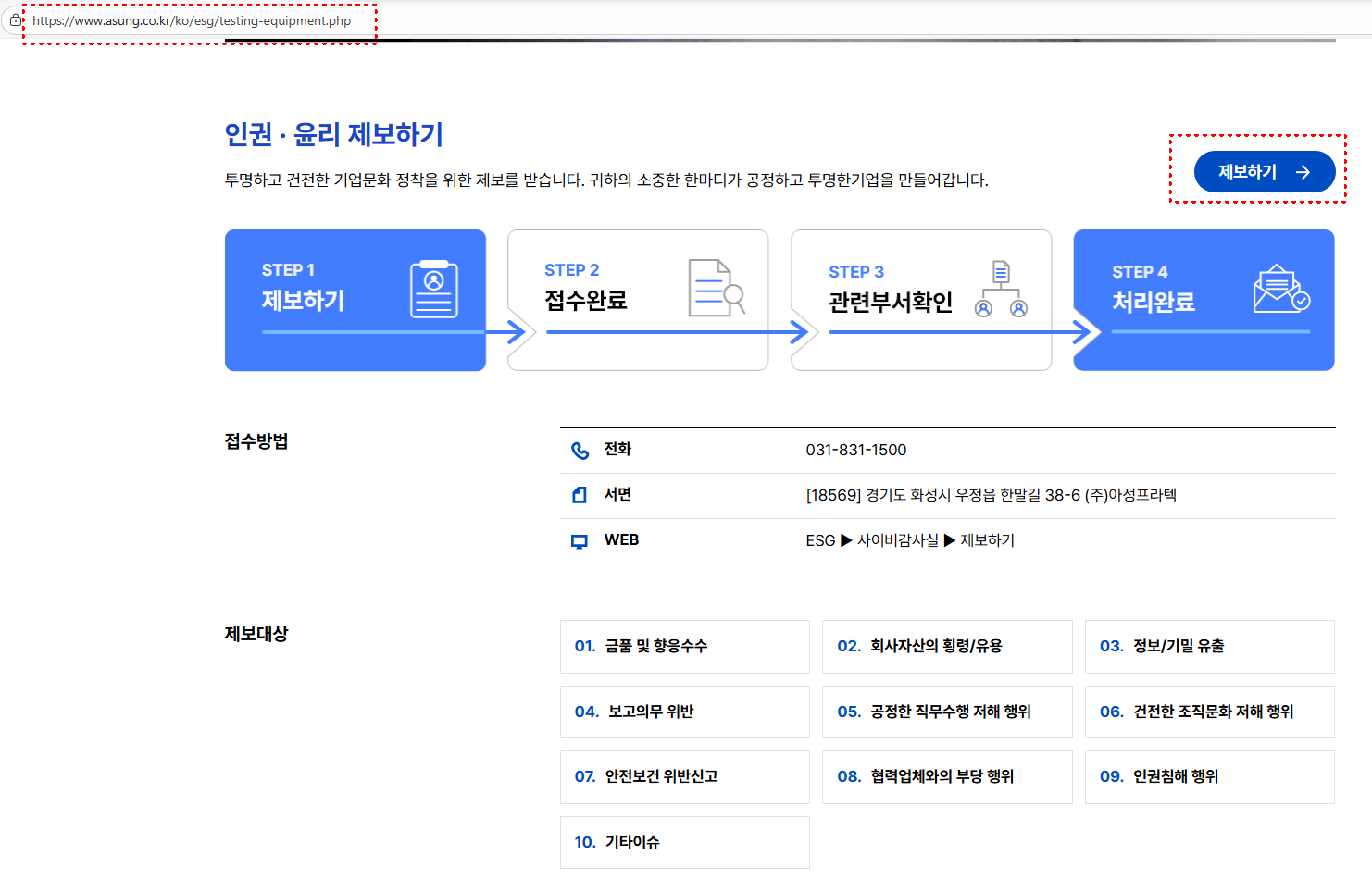Choose the 09. 인권침해 행위 item
This screenshot has height=892, width=1372.
[1209, 777]
